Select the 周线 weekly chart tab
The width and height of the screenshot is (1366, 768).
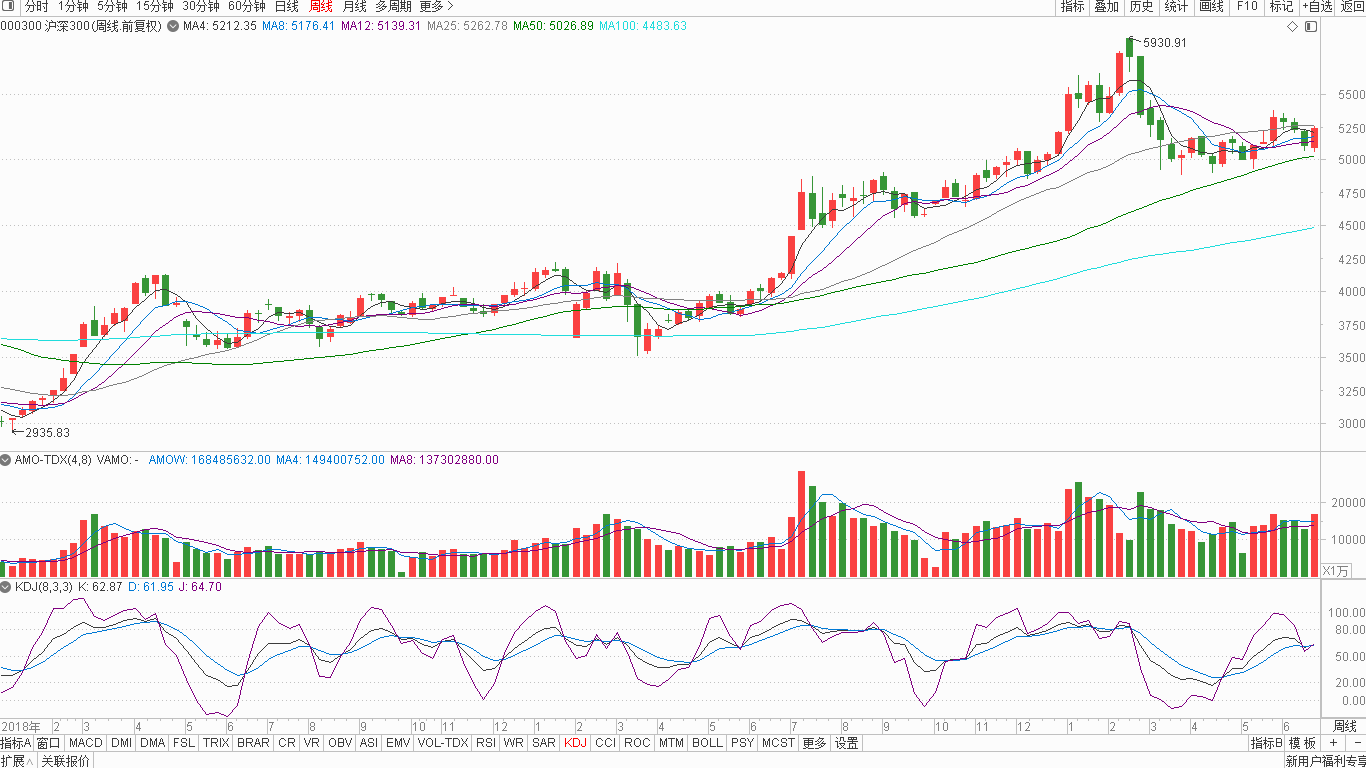click(x=320, y=6)
